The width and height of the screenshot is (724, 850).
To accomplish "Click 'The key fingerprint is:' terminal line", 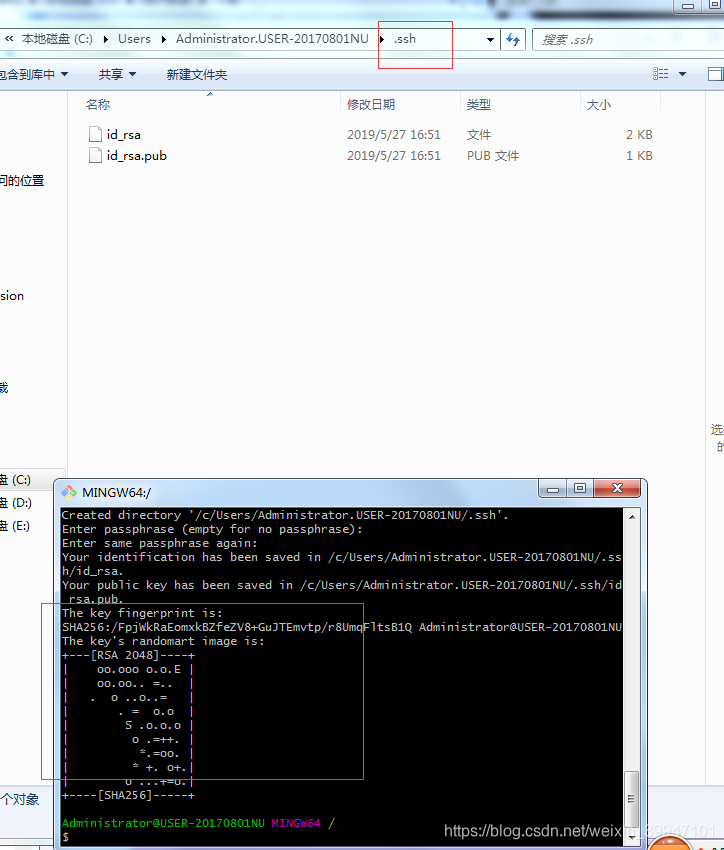I will [143, 613].
